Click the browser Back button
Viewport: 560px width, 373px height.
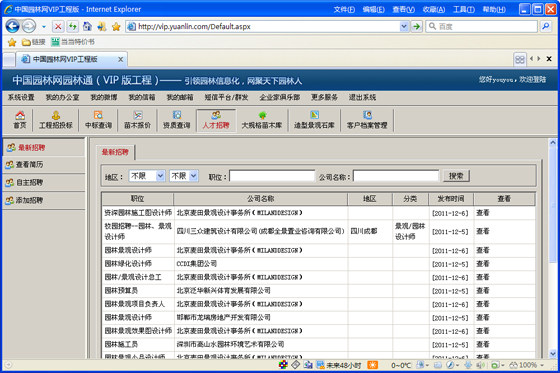12,26
